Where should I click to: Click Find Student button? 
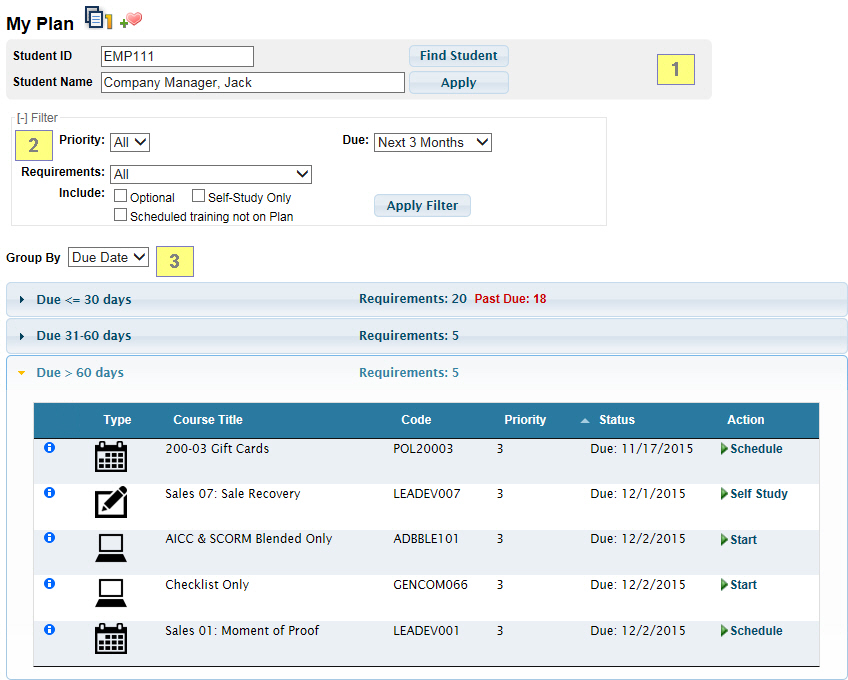point(458,56)
